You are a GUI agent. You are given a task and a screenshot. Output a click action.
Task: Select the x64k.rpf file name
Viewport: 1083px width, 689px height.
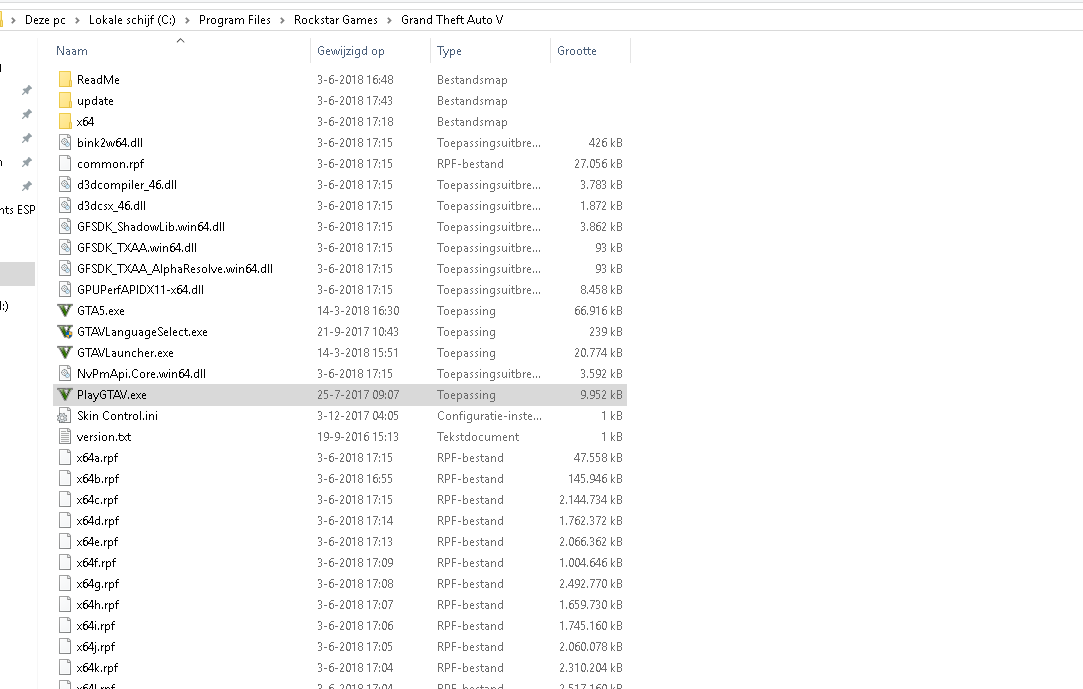pos(97,668)
